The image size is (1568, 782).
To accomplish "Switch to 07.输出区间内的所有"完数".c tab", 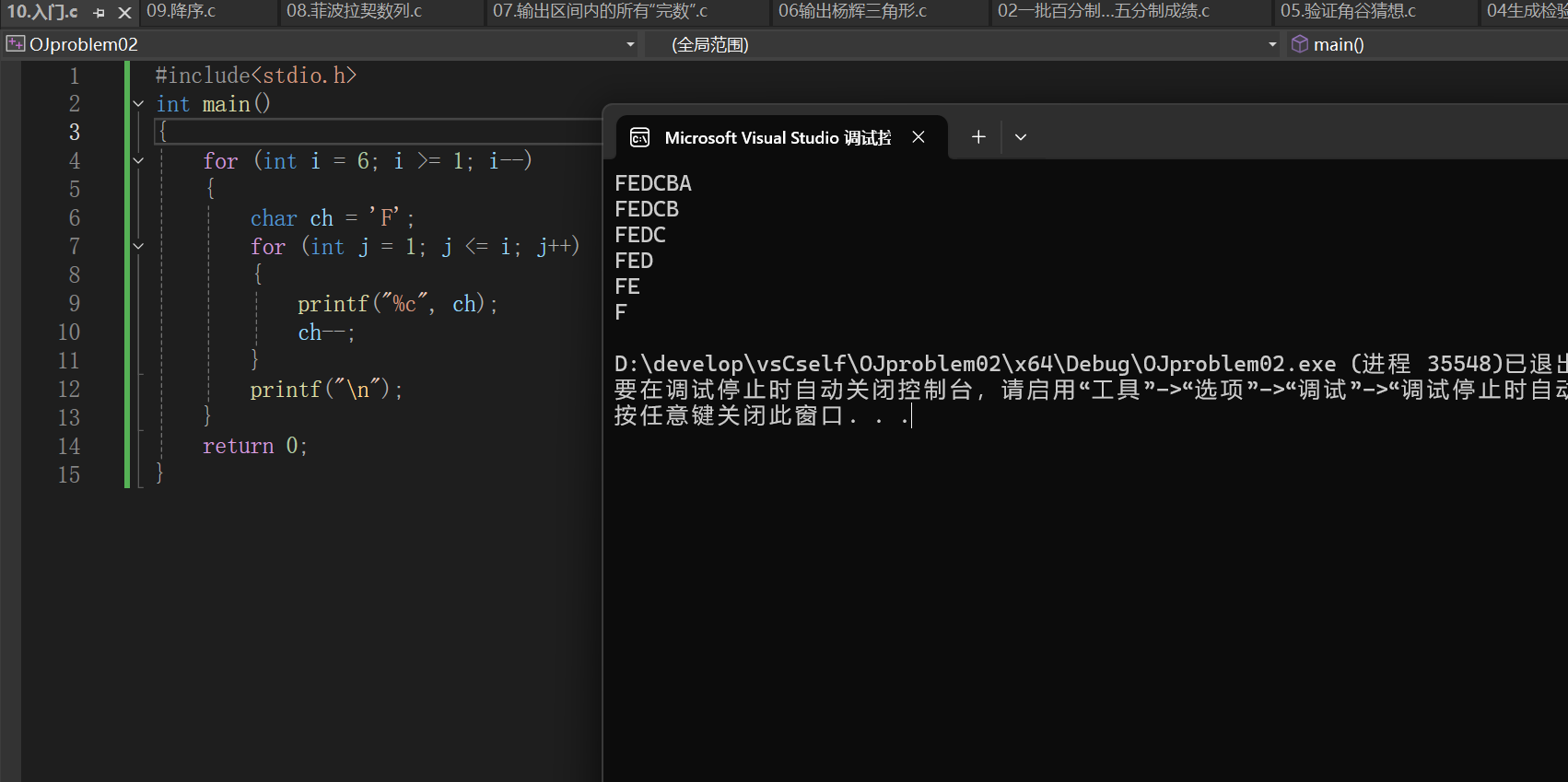I will point(600,11).
